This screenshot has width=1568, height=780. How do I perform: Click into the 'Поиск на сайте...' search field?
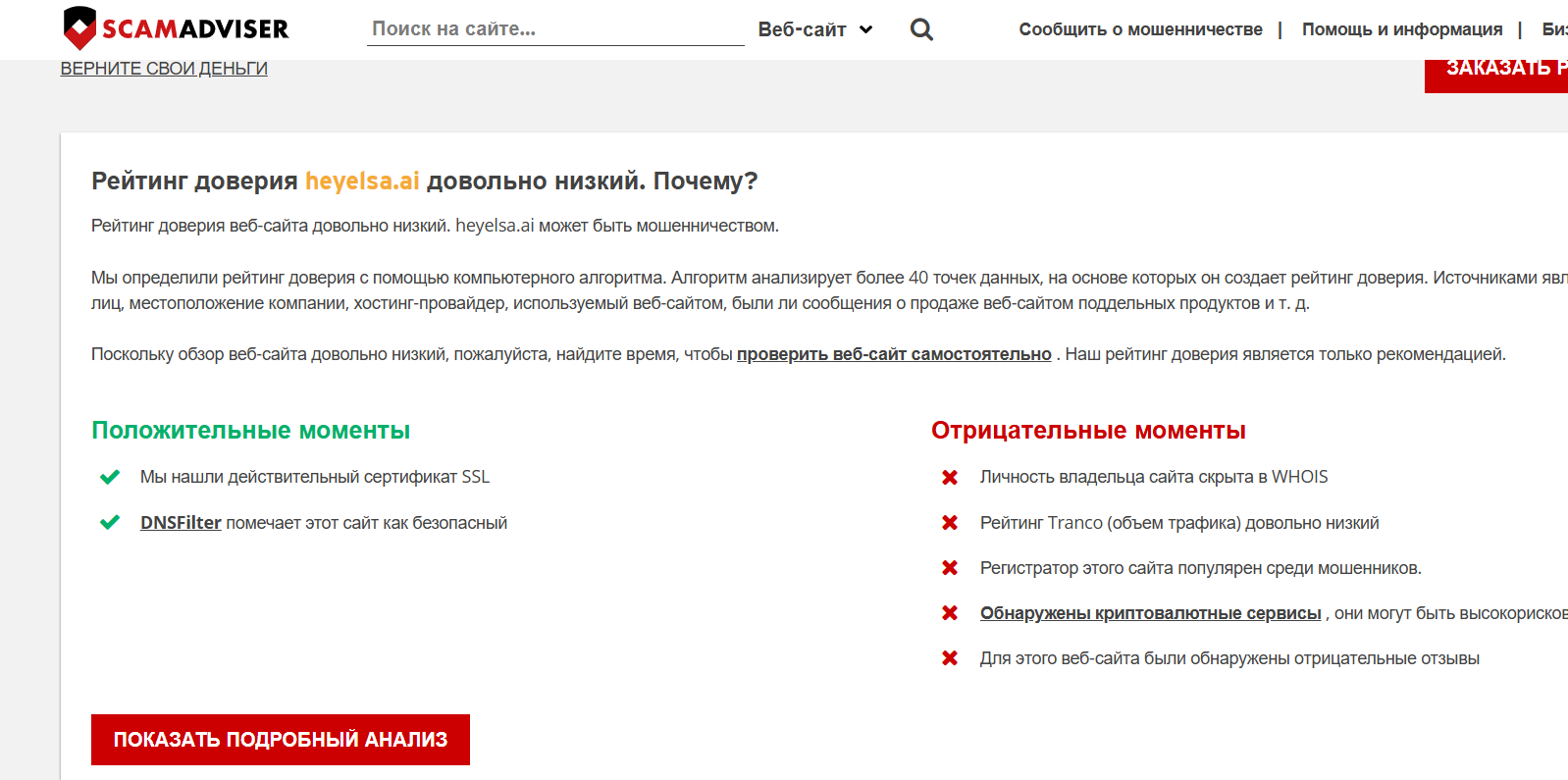[x=555, y=29]
